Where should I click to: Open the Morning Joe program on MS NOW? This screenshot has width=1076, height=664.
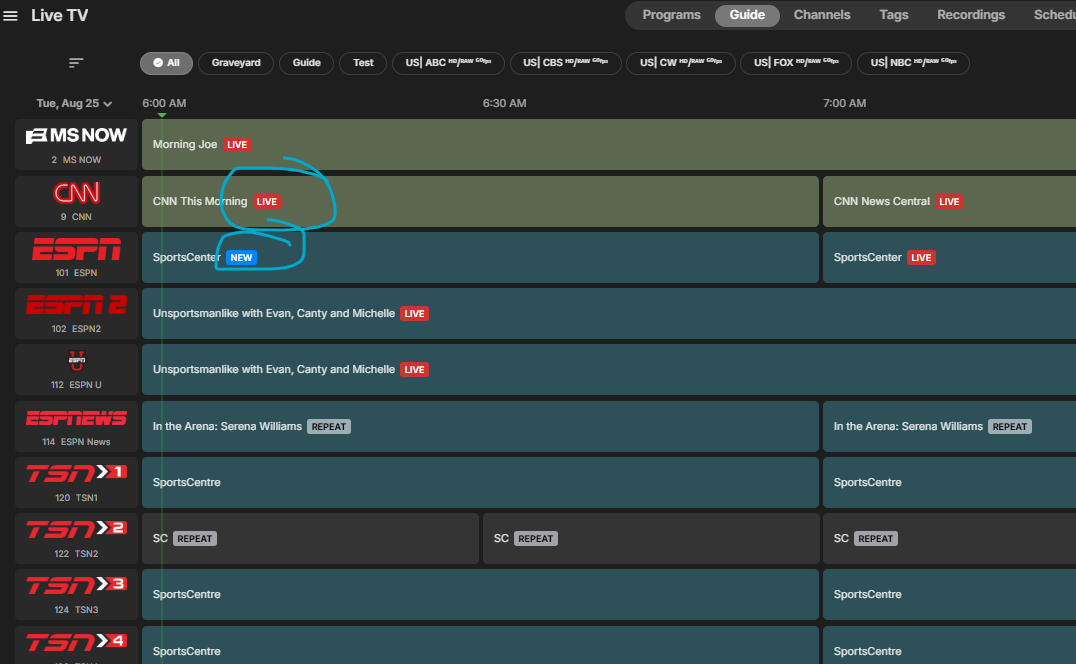point(609,144)
